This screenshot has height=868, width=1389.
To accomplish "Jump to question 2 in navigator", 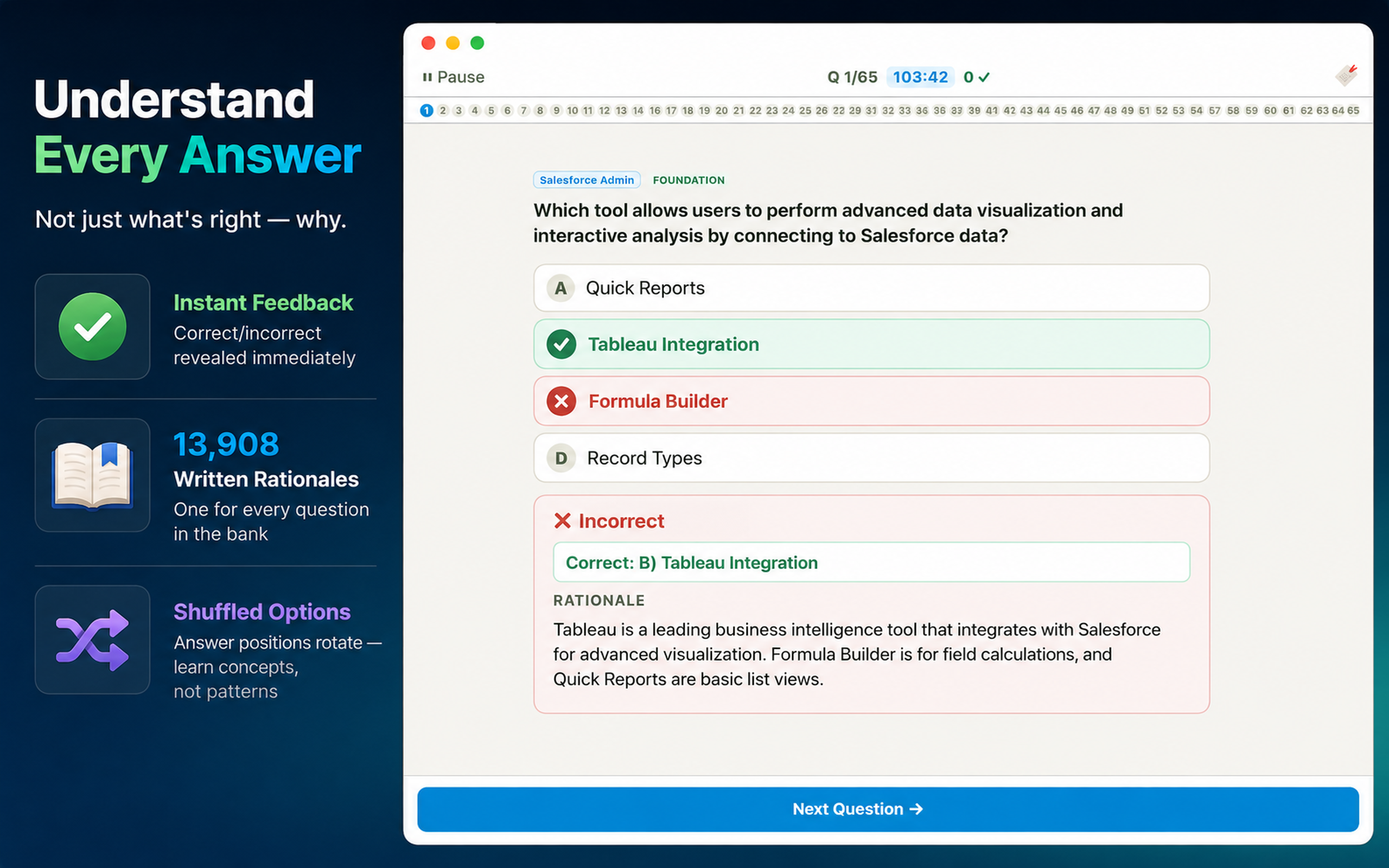I will point(443,110).
